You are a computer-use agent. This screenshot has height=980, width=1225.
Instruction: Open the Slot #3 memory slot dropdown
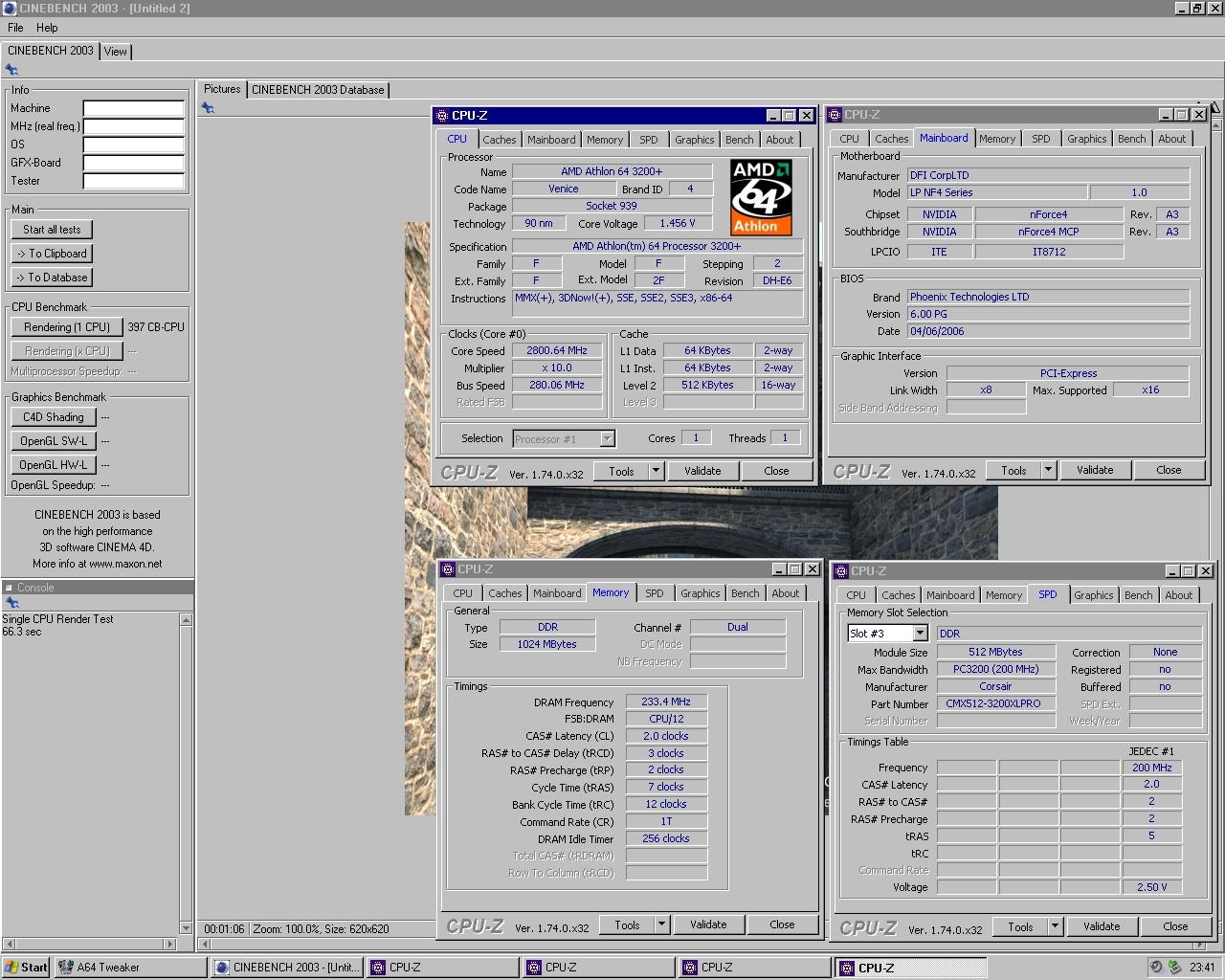point(920,634)
